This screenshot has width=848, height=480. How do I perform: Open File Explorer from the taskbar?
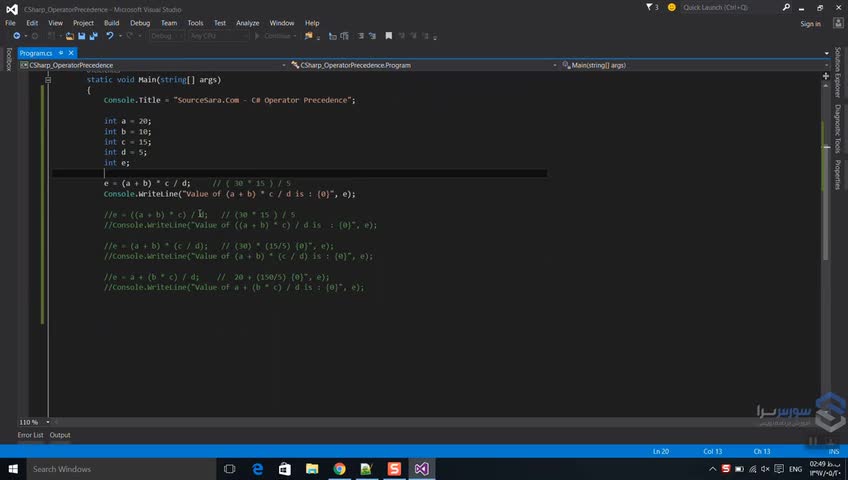[x=312, y=469]
